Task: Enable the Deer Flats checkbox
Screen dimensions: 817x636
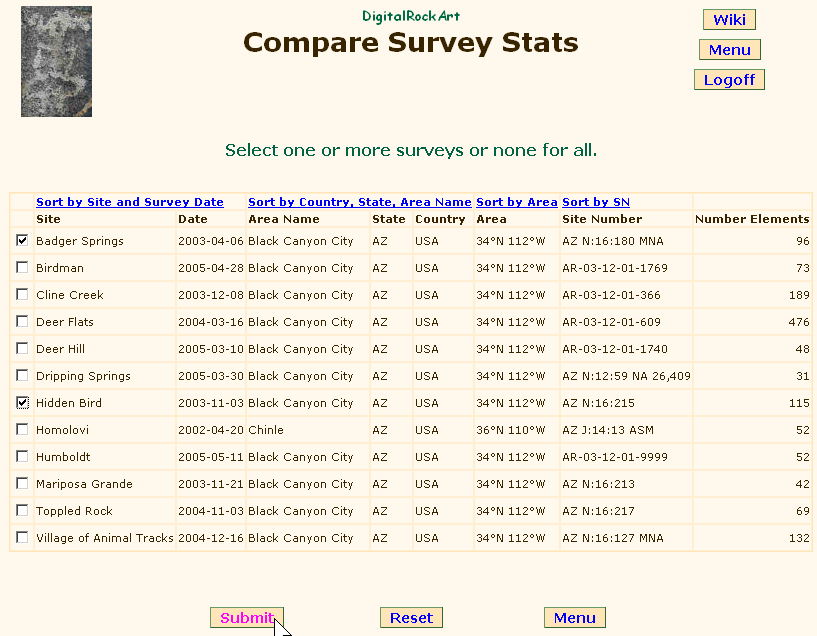Action: [22, 322]
